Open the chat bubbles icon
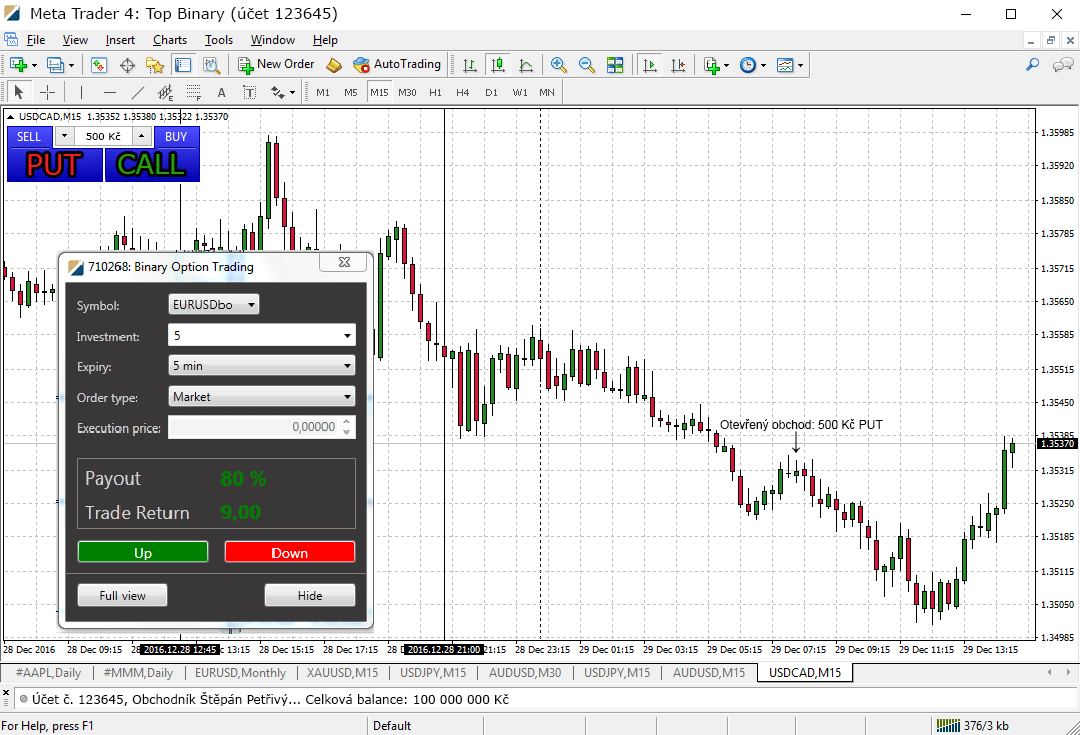Screen dimensions: 1080x735 click(x=1063, y=65)
